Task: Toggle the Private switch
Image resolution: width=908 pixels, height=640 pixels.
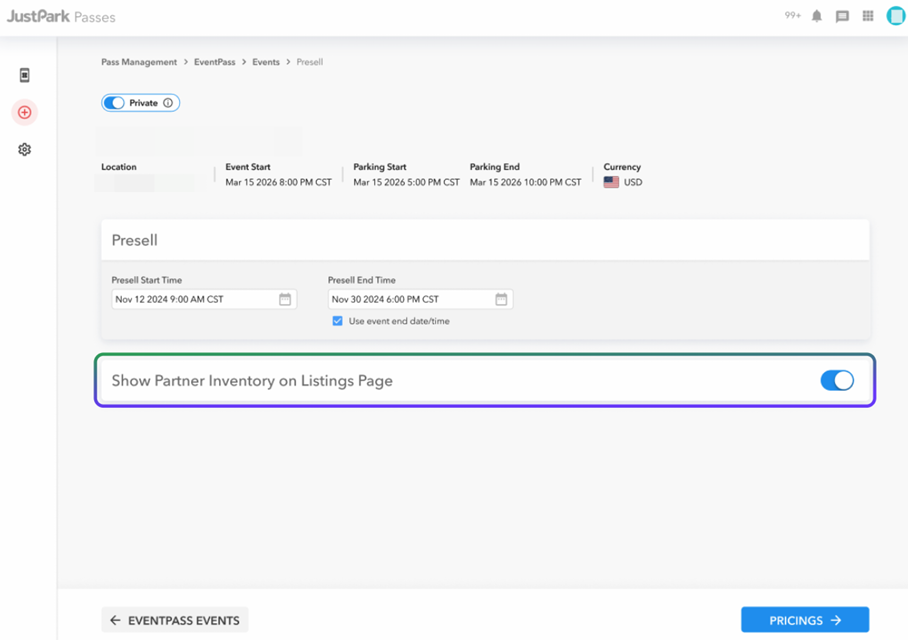Action: click(x=114, y=103)
